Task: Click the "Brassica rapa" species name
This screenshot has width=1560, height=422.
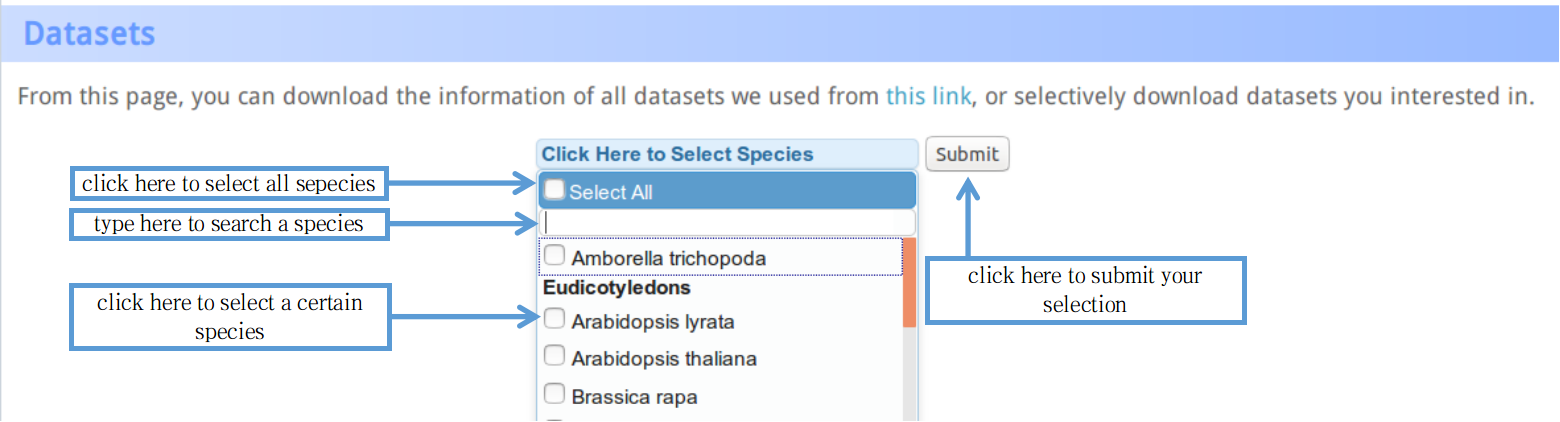Action: pos(634,396)
